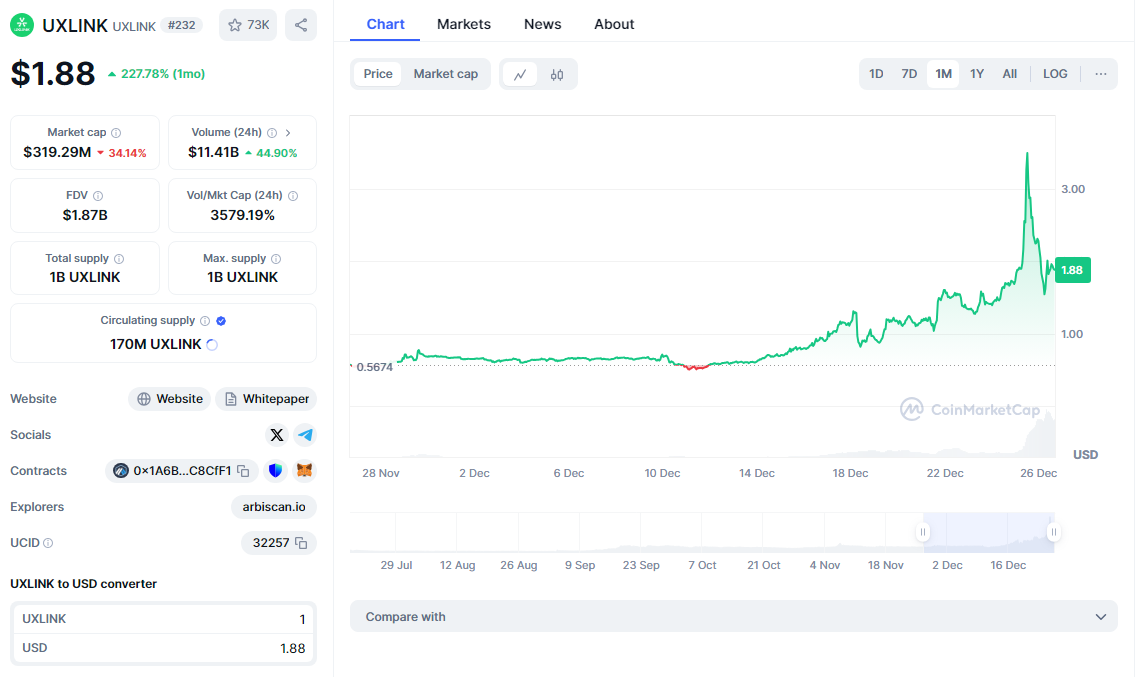Click the 3579.19% Vol/Mkt Cap value
The image size is (1135, 677).
click(x=242, y=215)
